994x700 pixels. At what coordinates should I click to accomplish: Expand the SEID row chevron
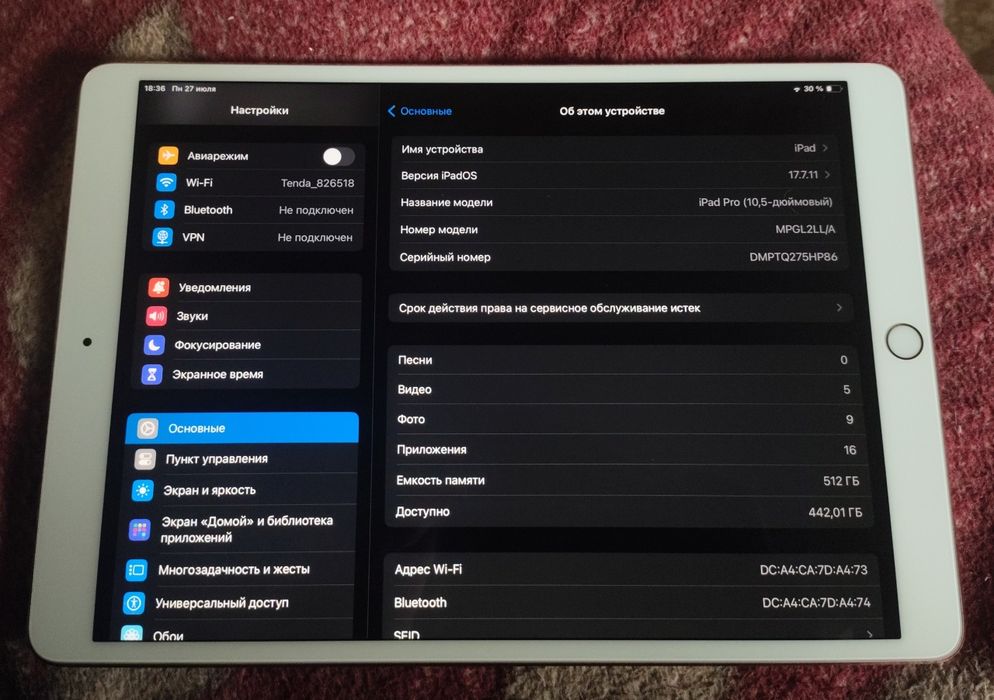point(870,634)
